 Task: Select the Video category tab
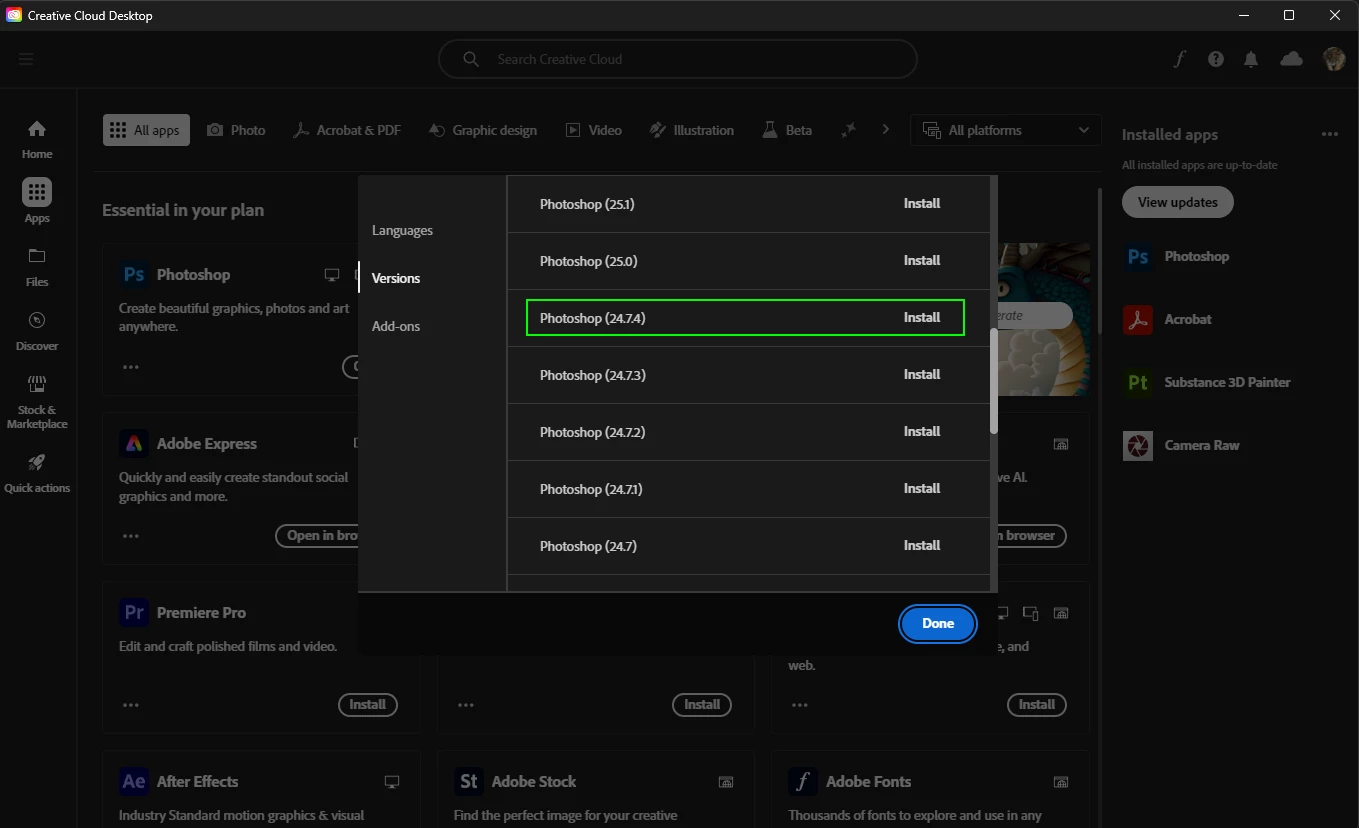pos(594,130)
